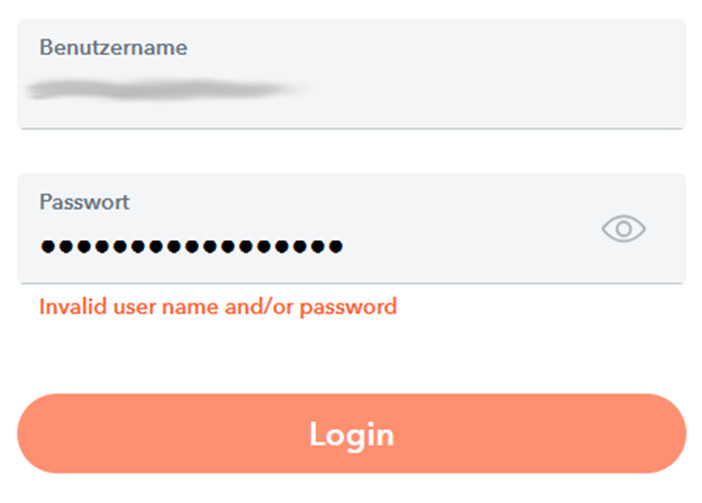Submit credentials with Login
This screenshot has height=503, width=702.
click(x=351, y=434)
